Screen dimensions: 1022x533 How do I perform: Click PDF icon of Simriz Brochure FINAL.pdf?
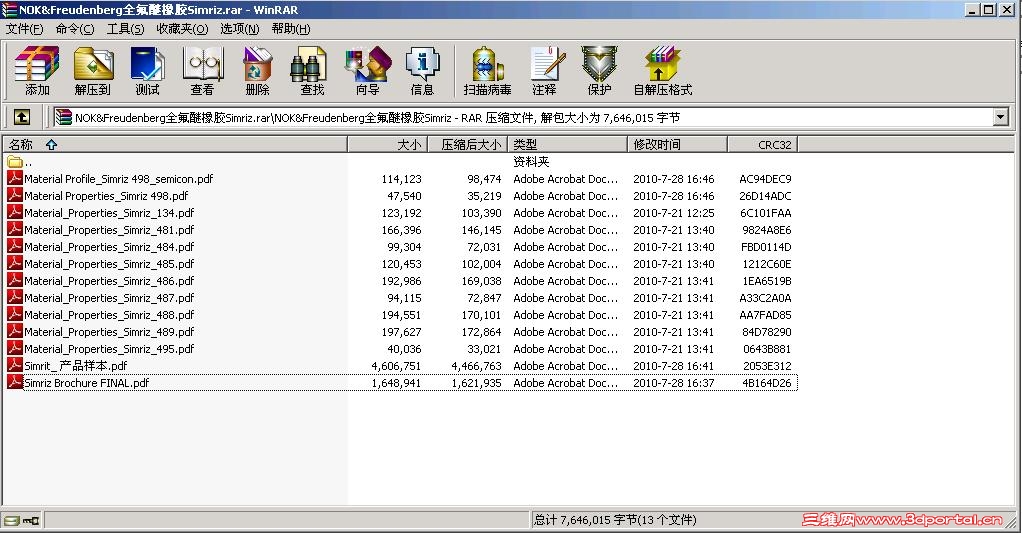coord(14,382)
